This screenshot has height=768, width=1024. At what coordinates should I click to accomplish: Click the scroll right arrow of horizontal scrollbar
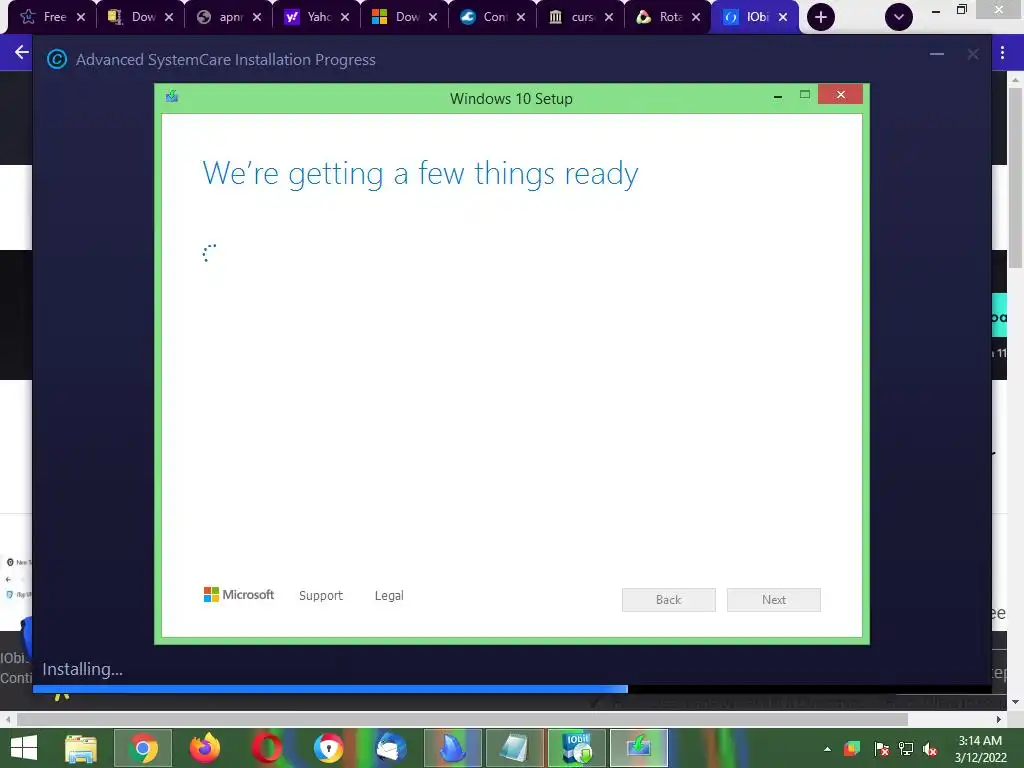[999, 720]
